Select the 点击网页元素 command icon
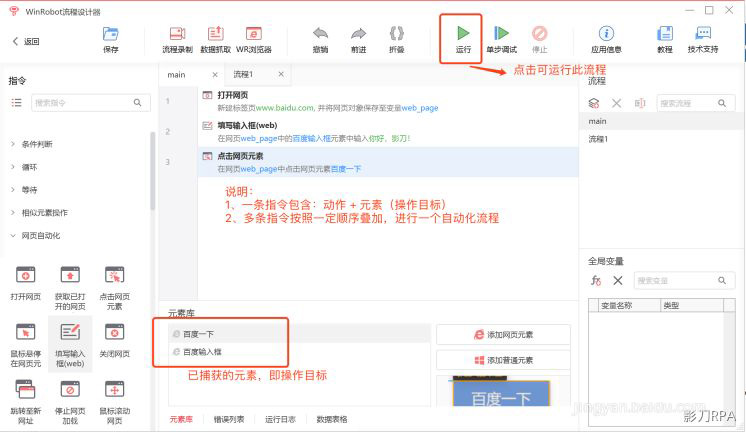Image resolution: width=746 pixels, height=432 pixels. [115, 275]
